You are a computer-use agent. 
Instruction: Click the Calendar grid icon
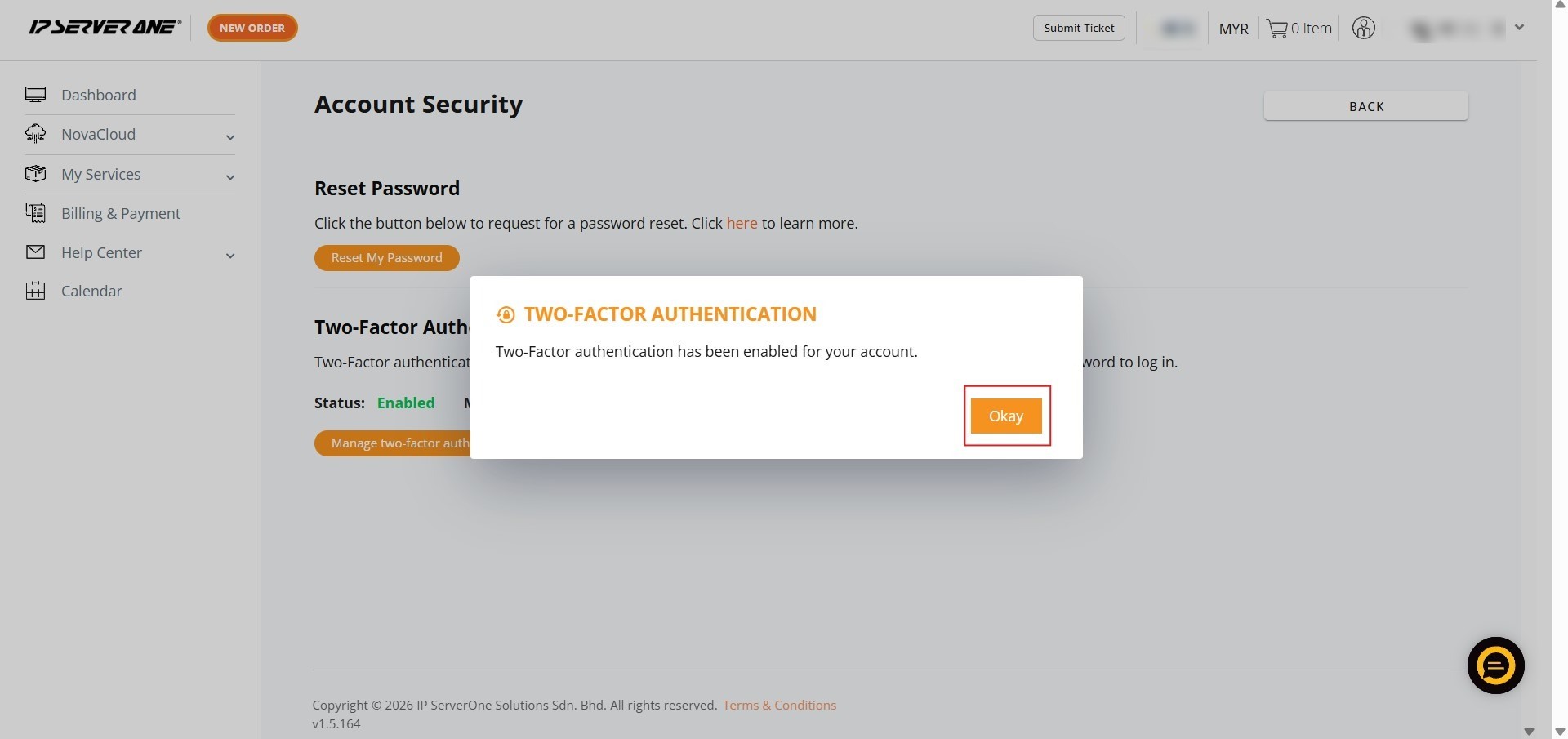[x=35, y=291]
